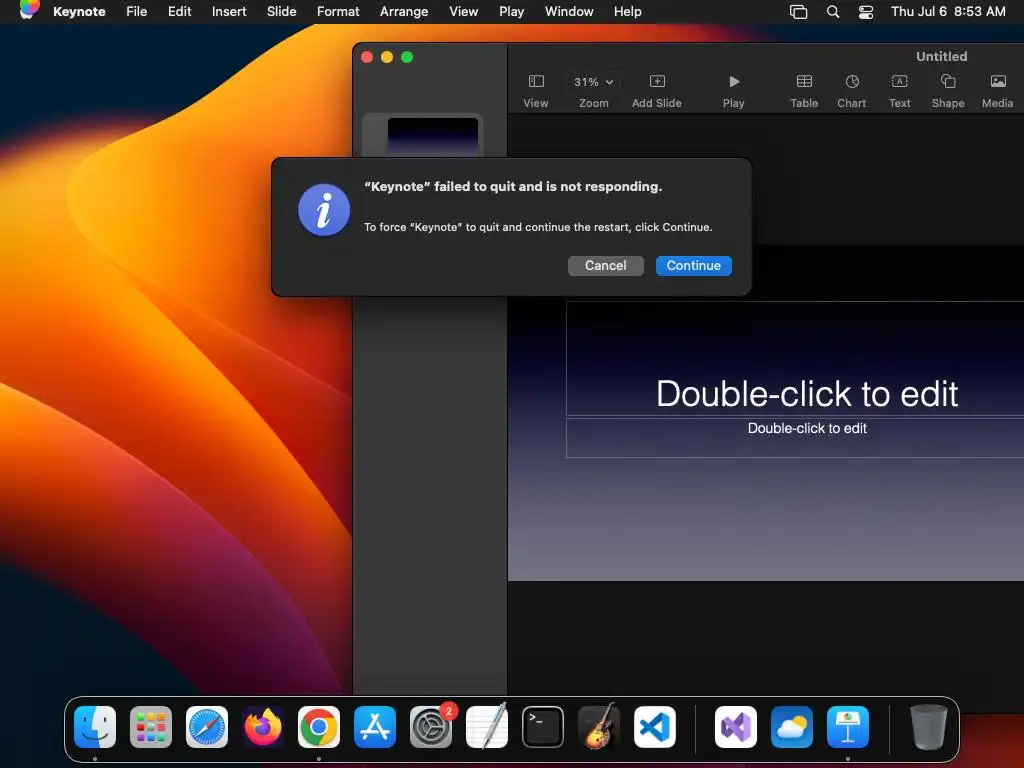
Task: Open the View menu in menu bar
Action: (463, 11)
